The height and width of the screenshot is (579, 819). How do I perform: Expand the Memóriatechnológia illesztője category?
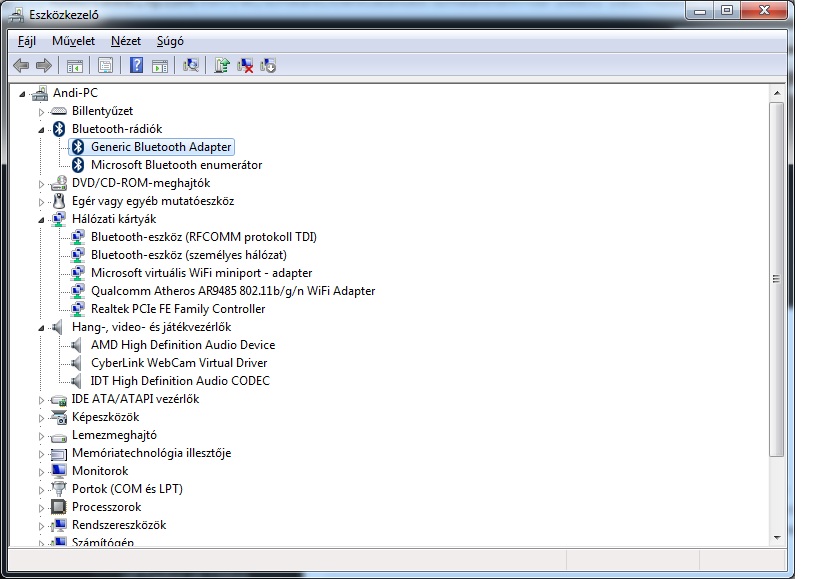point(41,454)
